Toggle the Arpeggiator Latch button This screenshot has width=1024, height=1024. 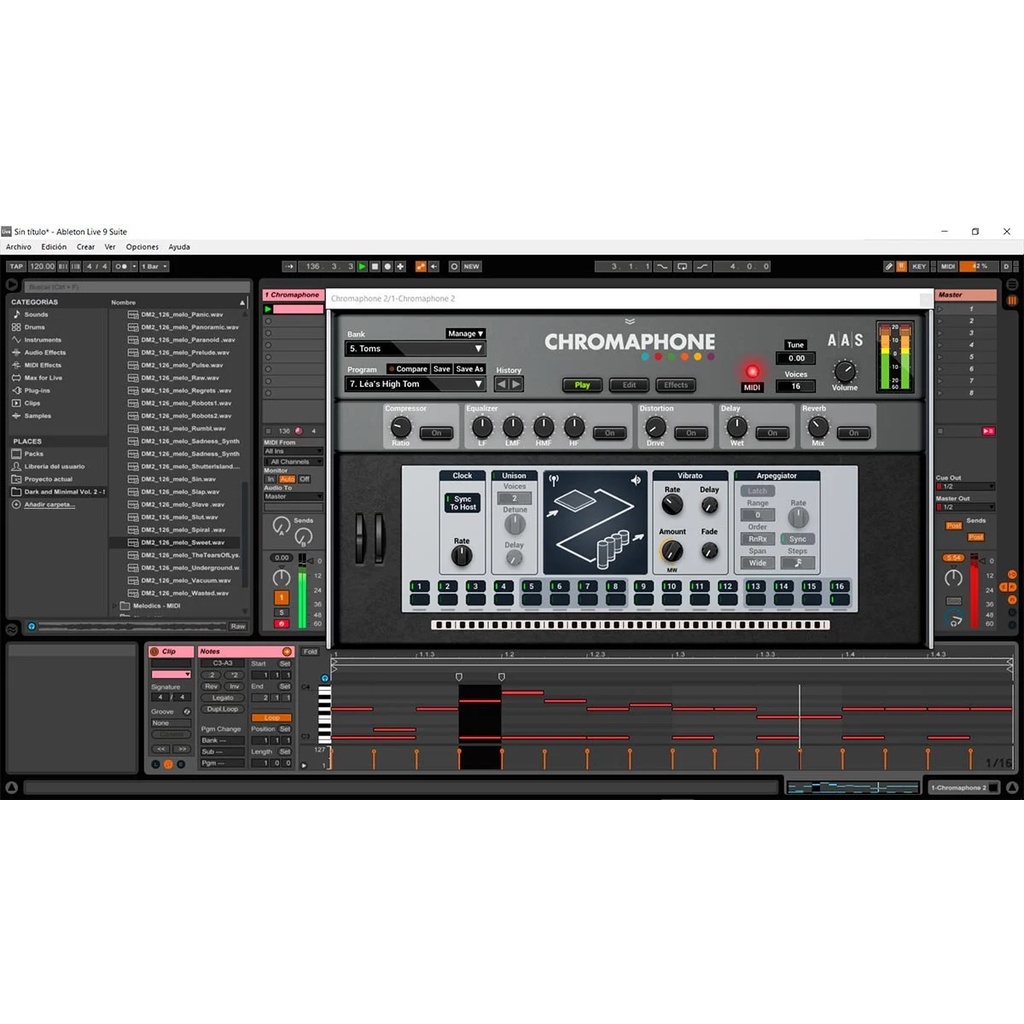[x=758, y=491]
